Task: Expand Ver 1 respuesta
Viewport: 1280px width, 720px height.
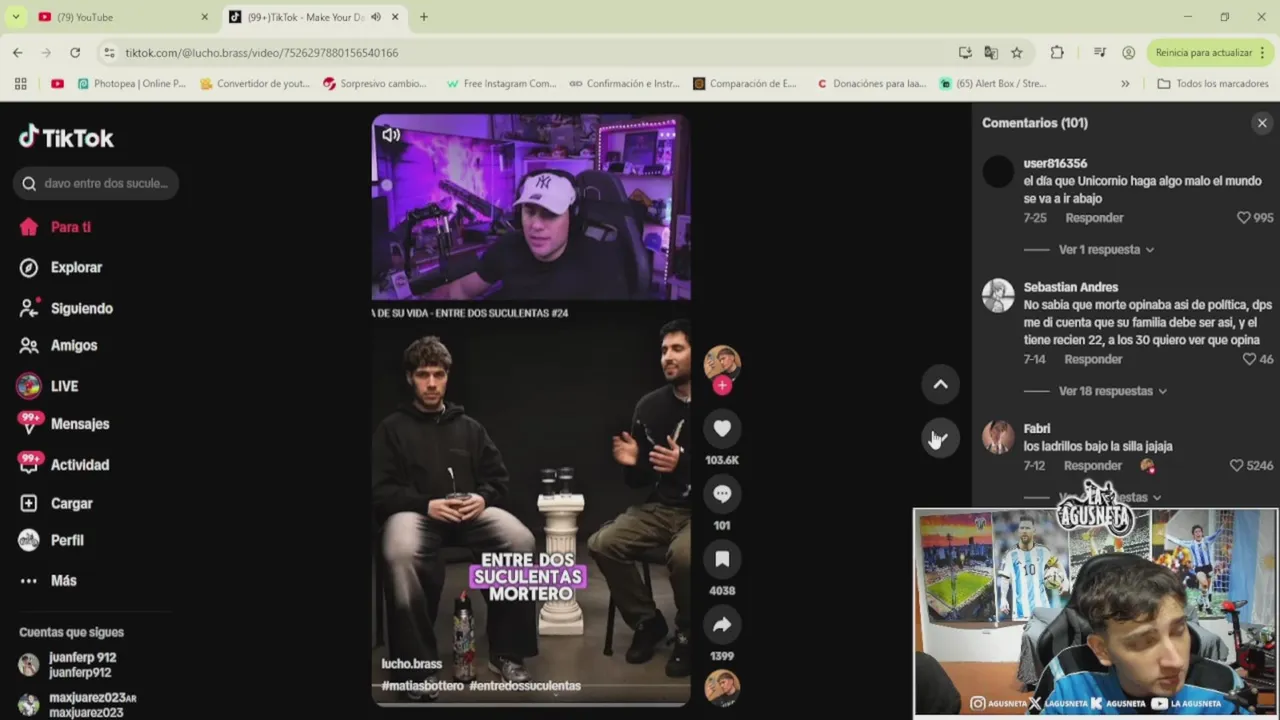Action: click(x=1106, y=250)
